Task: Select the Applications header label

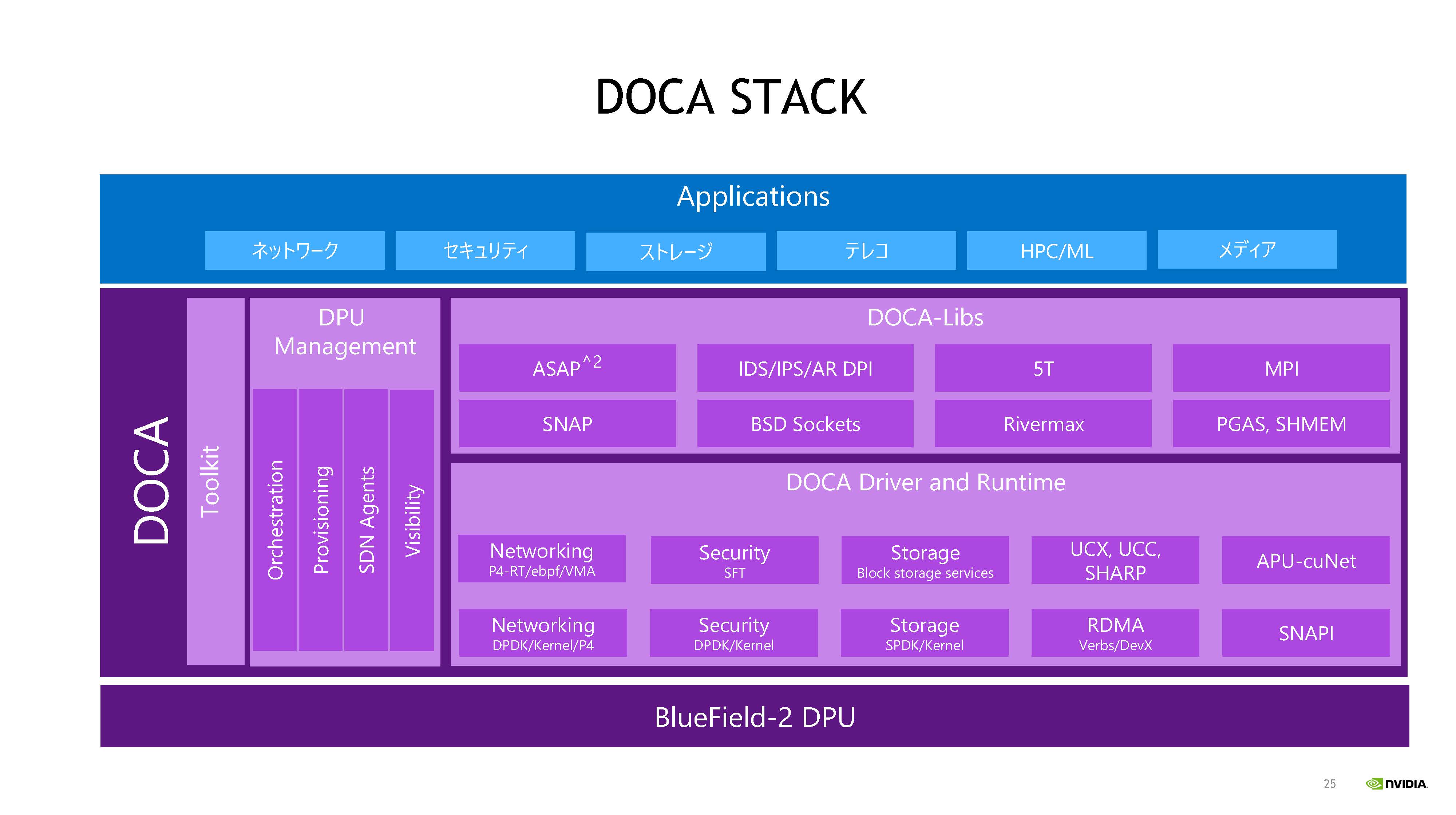Action: coord(753,197)
